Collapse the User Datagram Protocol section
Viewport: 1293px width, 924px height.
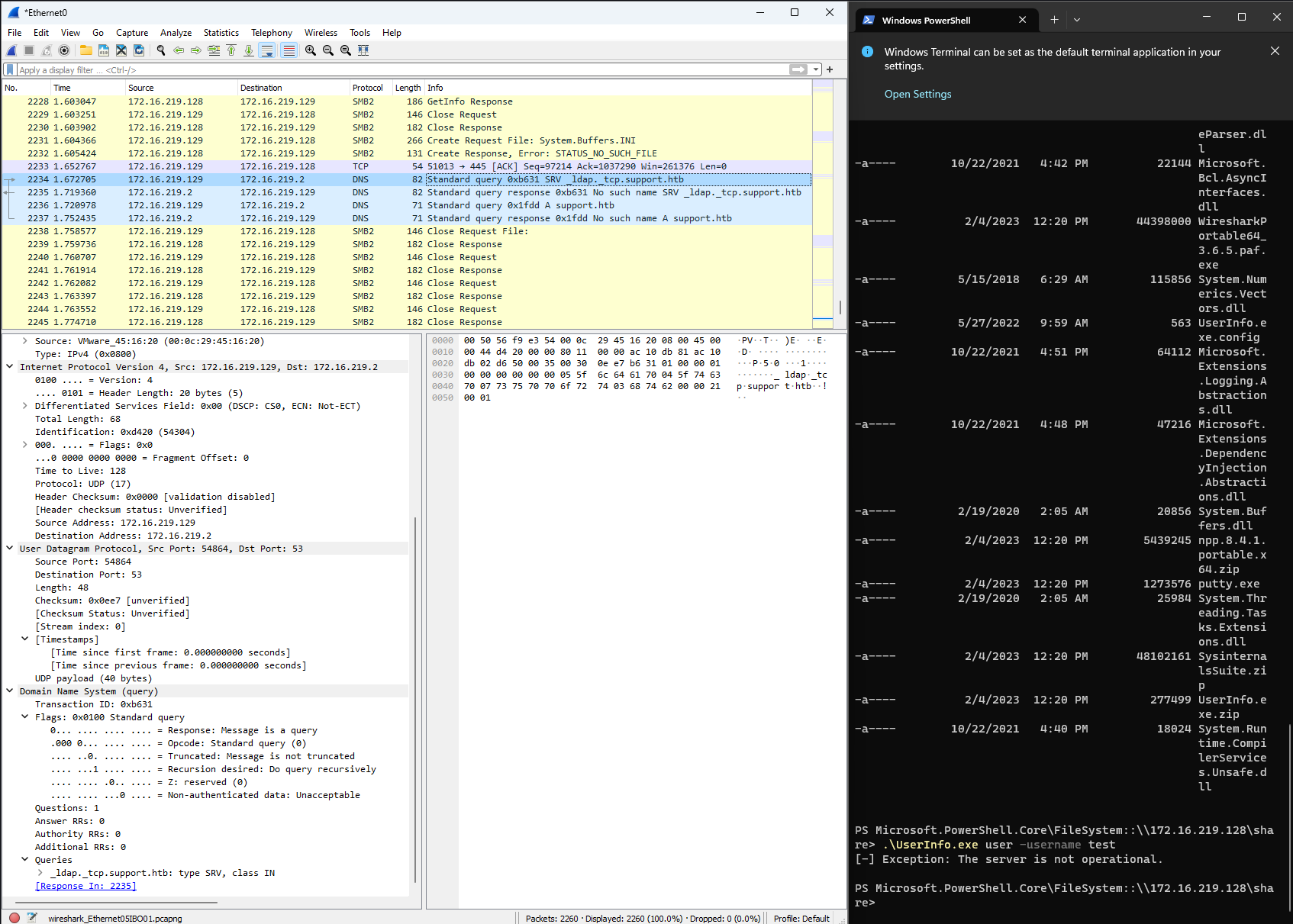[x=10, y=549]
